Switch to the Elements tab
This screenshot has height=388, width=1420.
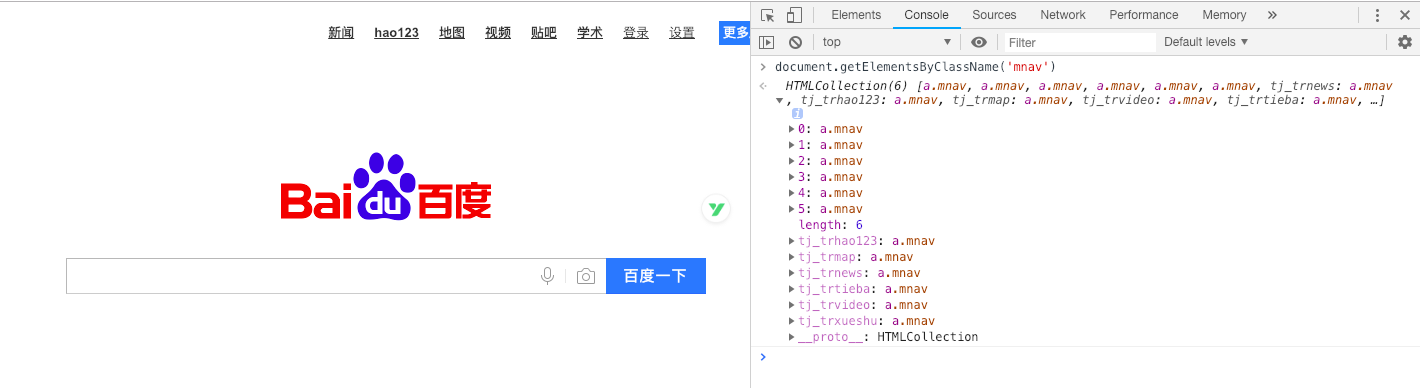[x=856, y=15]
